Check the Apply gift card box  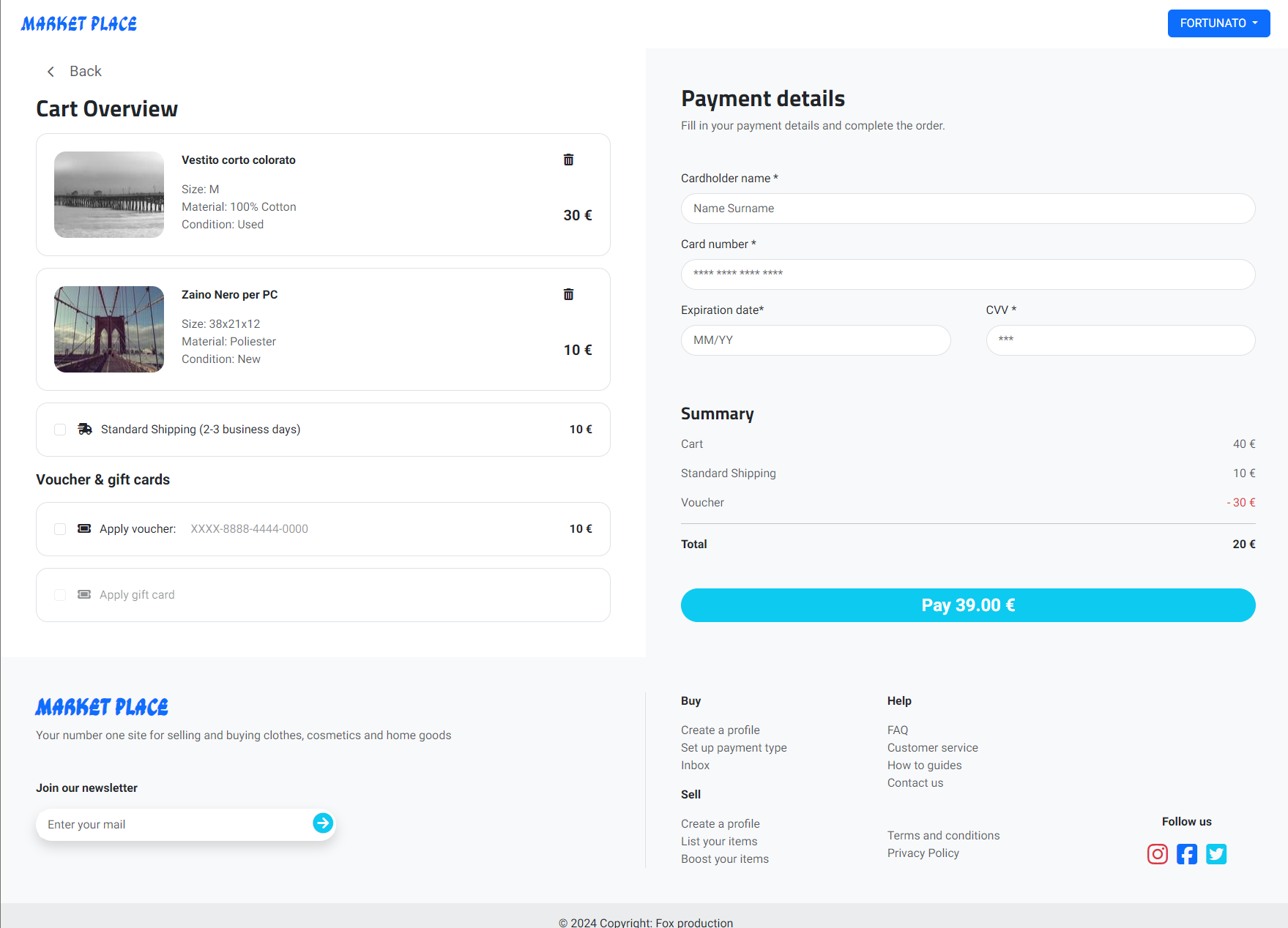[60, 595]
